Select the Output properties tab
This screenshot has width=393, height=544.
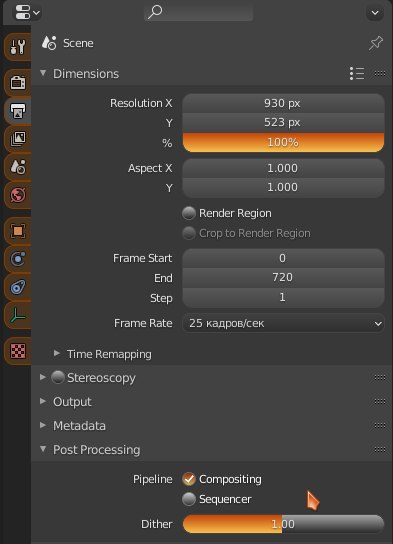click(18, 111)
